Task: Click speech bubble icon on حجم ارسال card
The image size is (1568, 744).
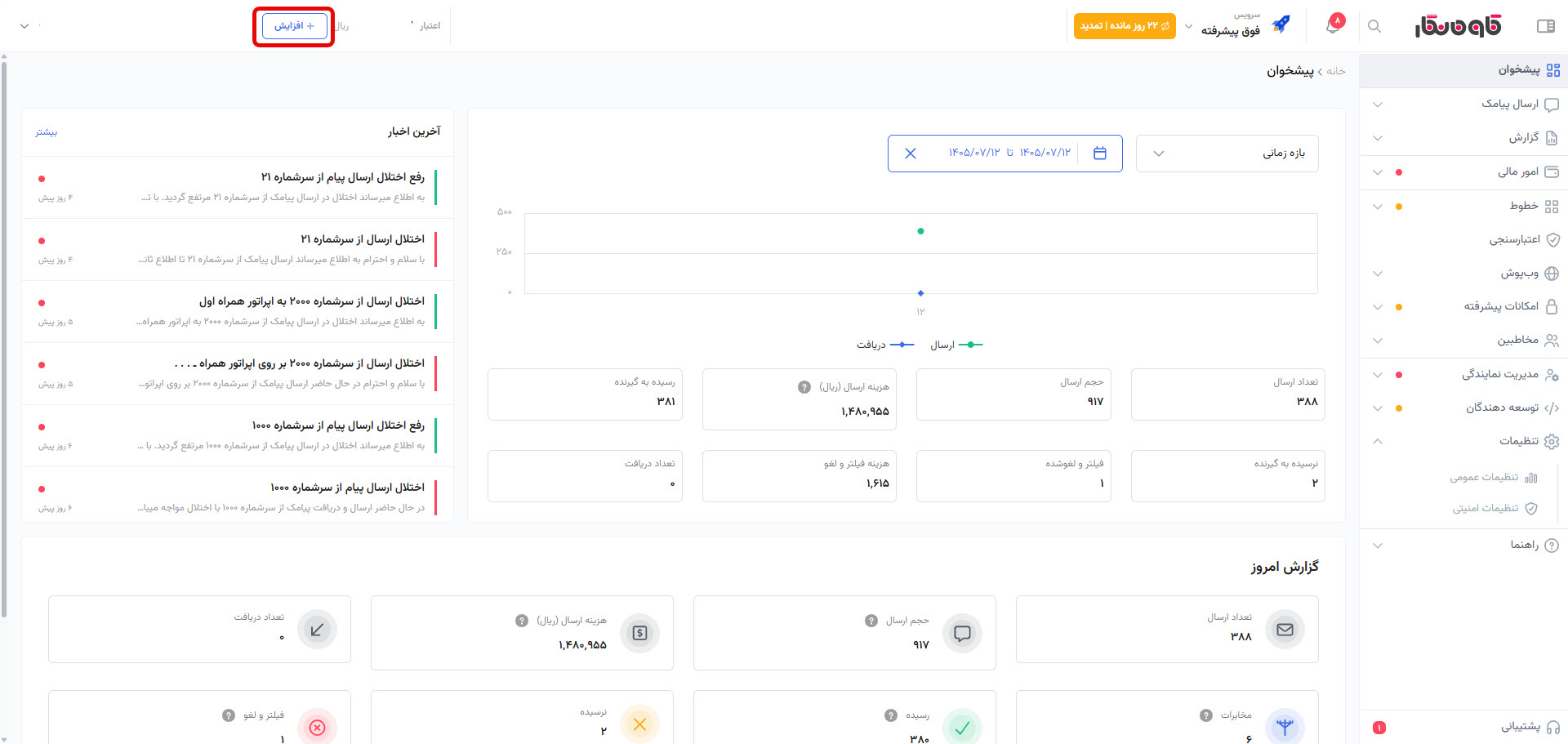Action: click(962, 633)
